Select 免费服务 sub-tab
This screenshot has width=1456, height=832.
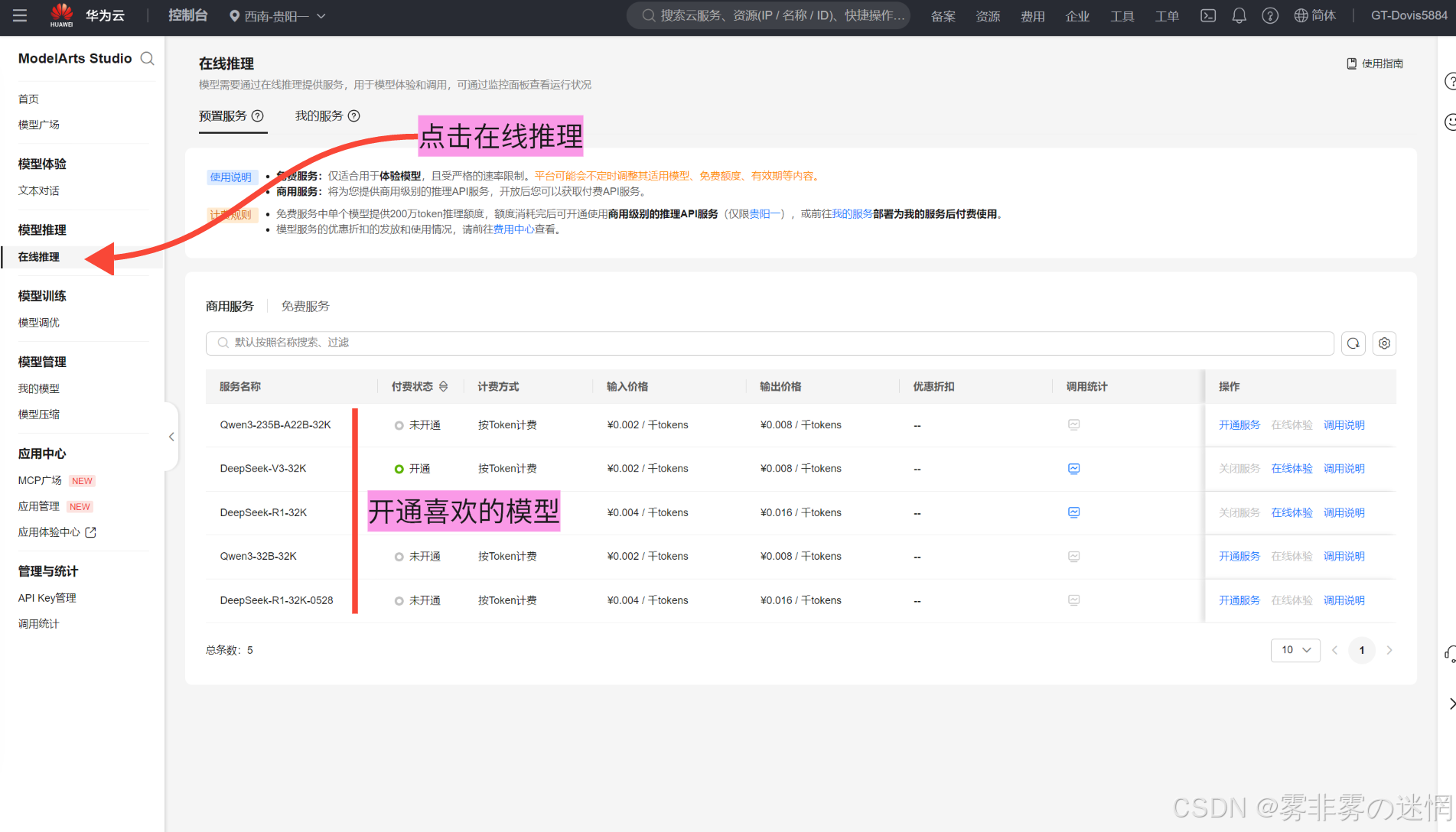click(x=305, y=306)
